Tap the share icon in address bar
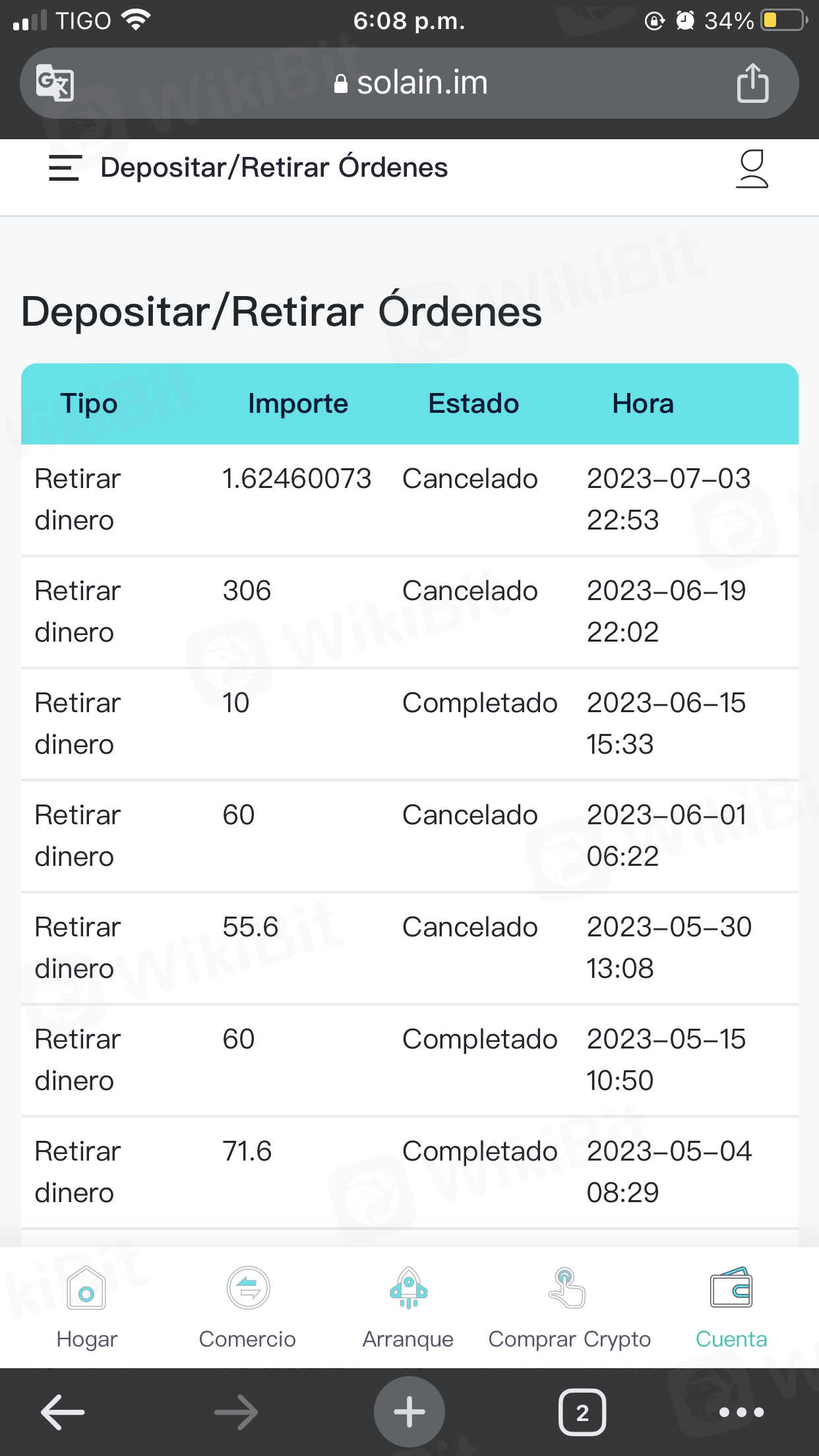 752,83
